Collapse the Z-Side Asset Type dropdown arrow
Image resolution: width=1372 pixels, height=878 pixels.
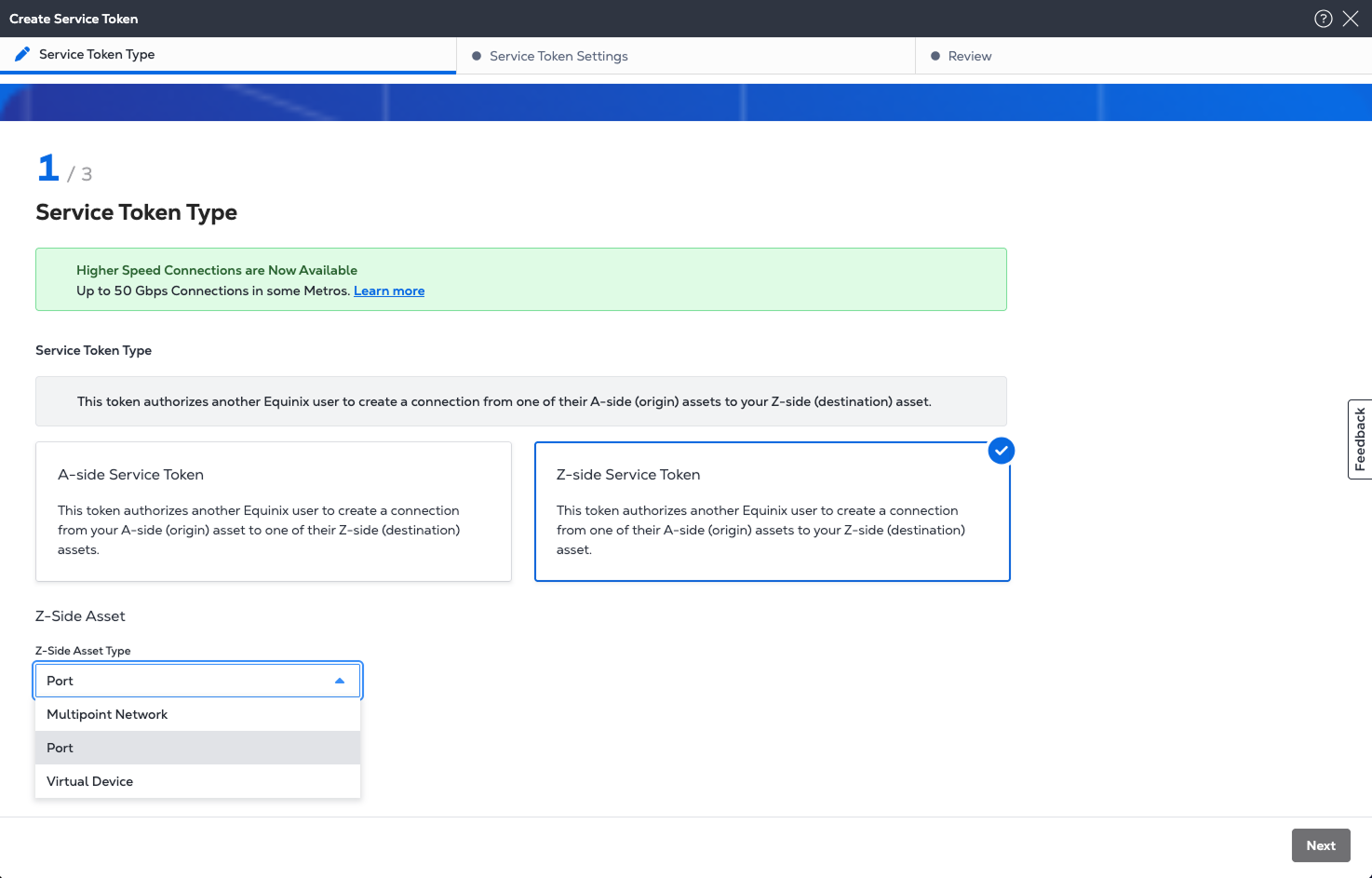340,681
